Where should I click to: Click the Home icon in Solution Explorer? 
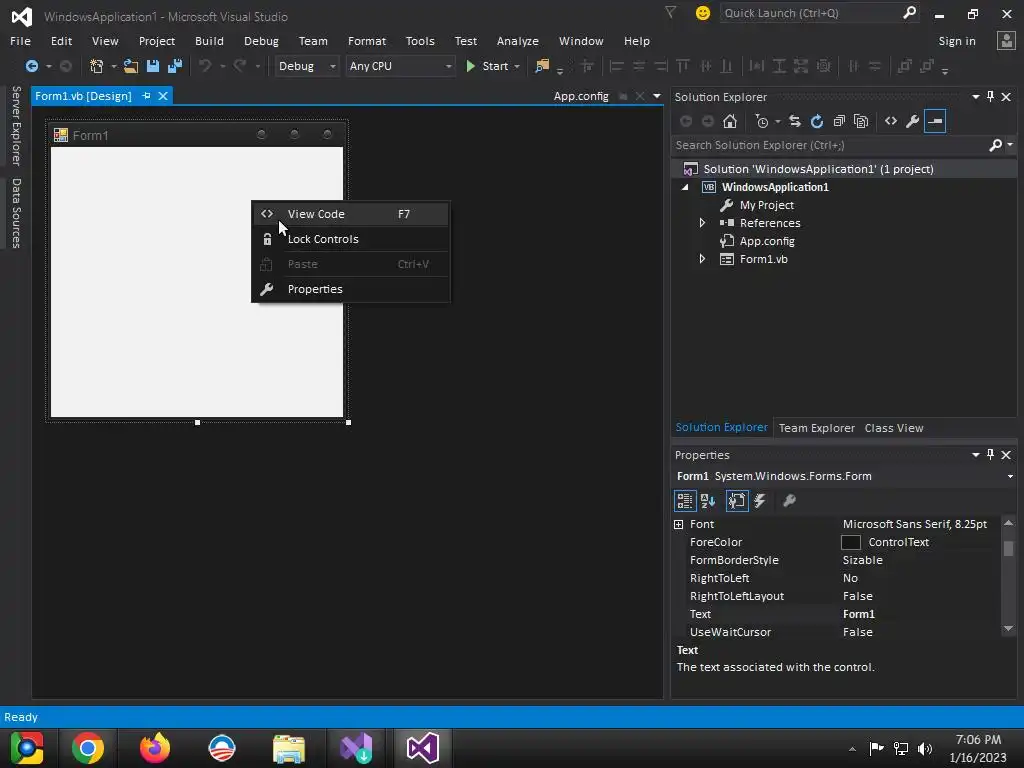[x=730, y=121]
